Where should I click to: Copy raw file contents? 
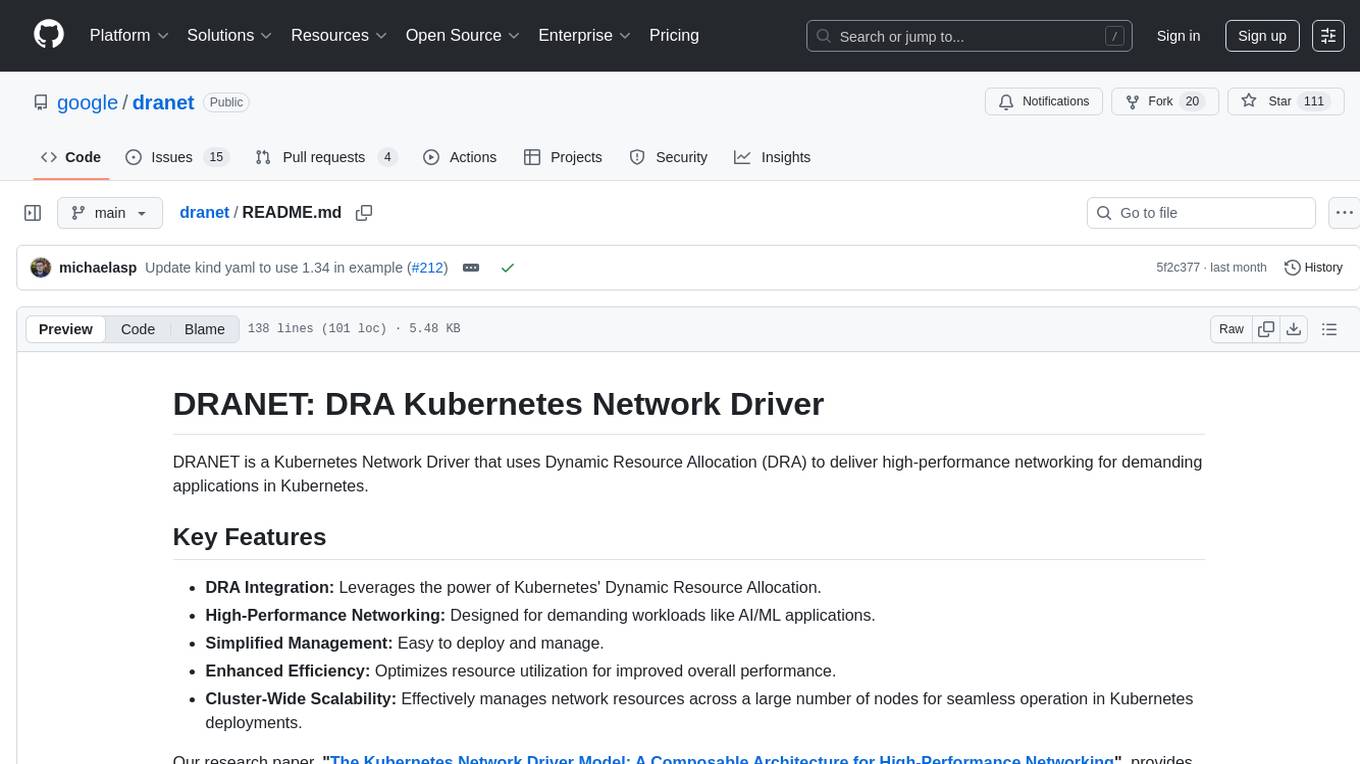click(x=1267, y=329)
